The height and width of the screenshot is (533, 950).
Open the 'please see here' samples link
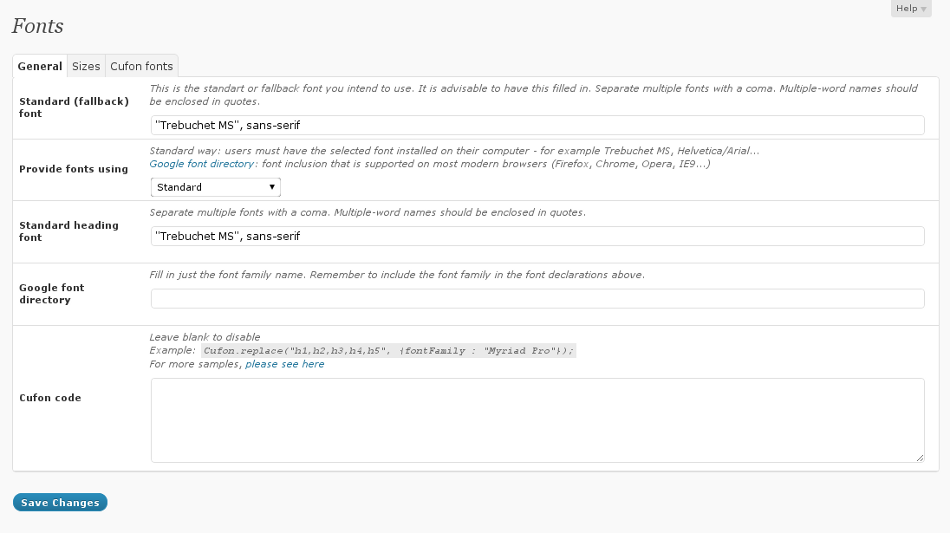click(284, 364)
